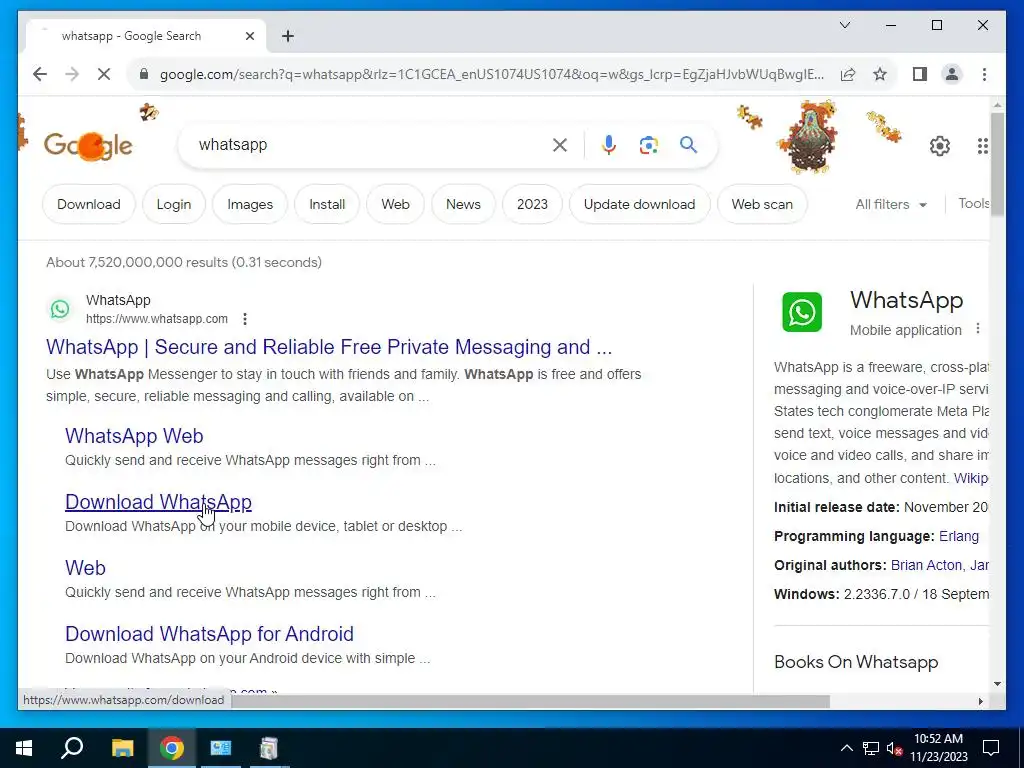1024x768 pixels.
Task: Choose the Web scan chip
Action: pos(762,204)
